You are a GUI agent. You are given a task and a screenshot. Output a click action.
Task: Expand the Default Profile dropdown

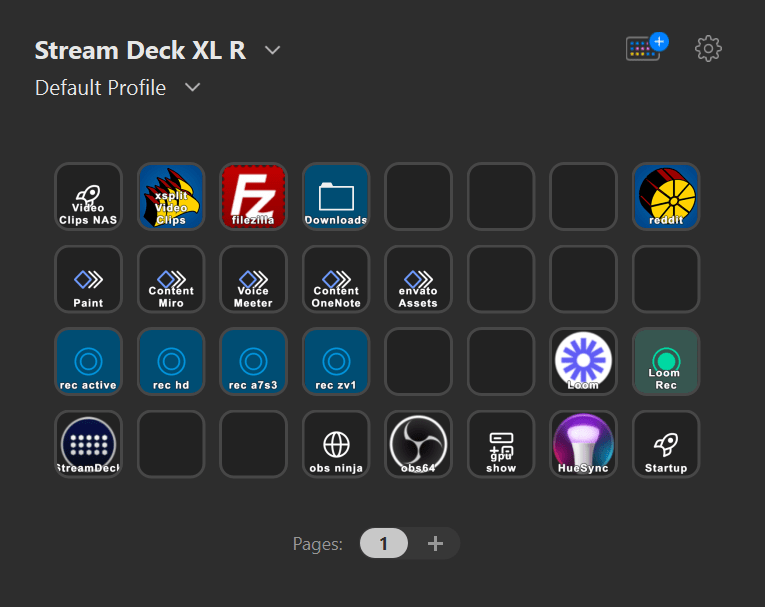193,87
